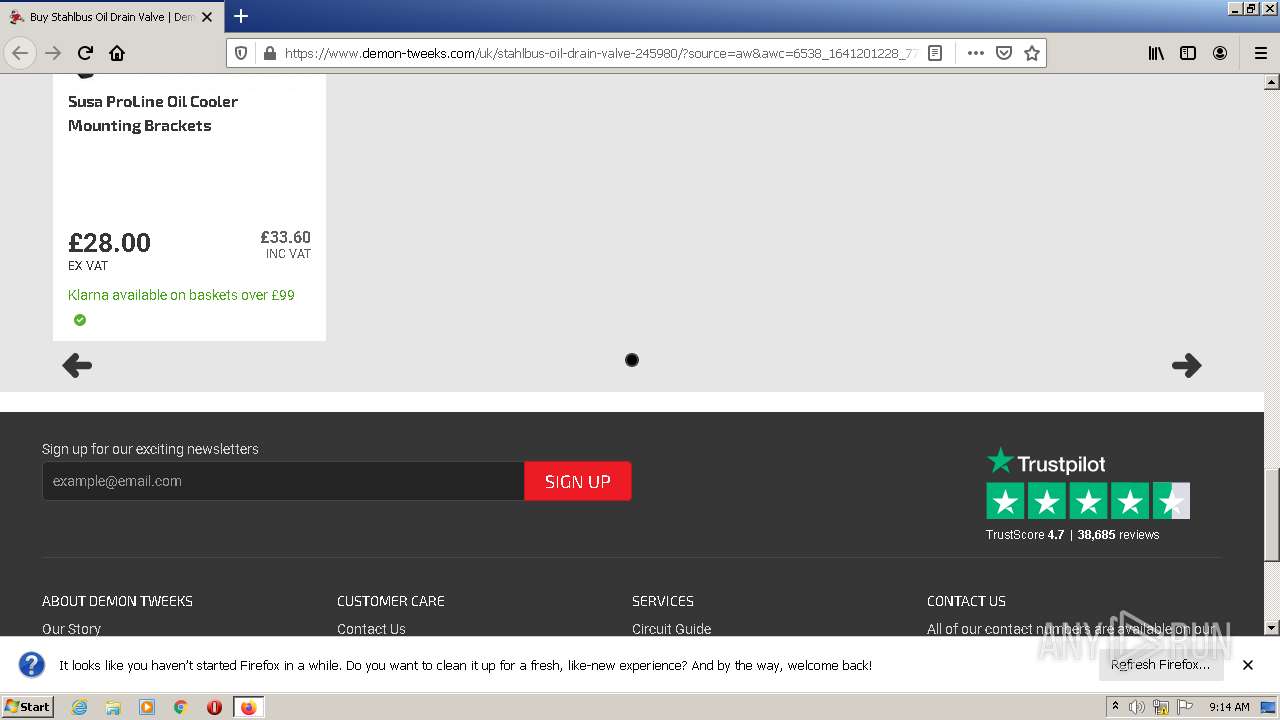Click TrustScore 38,685 reviews text
Viewport: 1280px width, 720px height.
(1072, 535)
